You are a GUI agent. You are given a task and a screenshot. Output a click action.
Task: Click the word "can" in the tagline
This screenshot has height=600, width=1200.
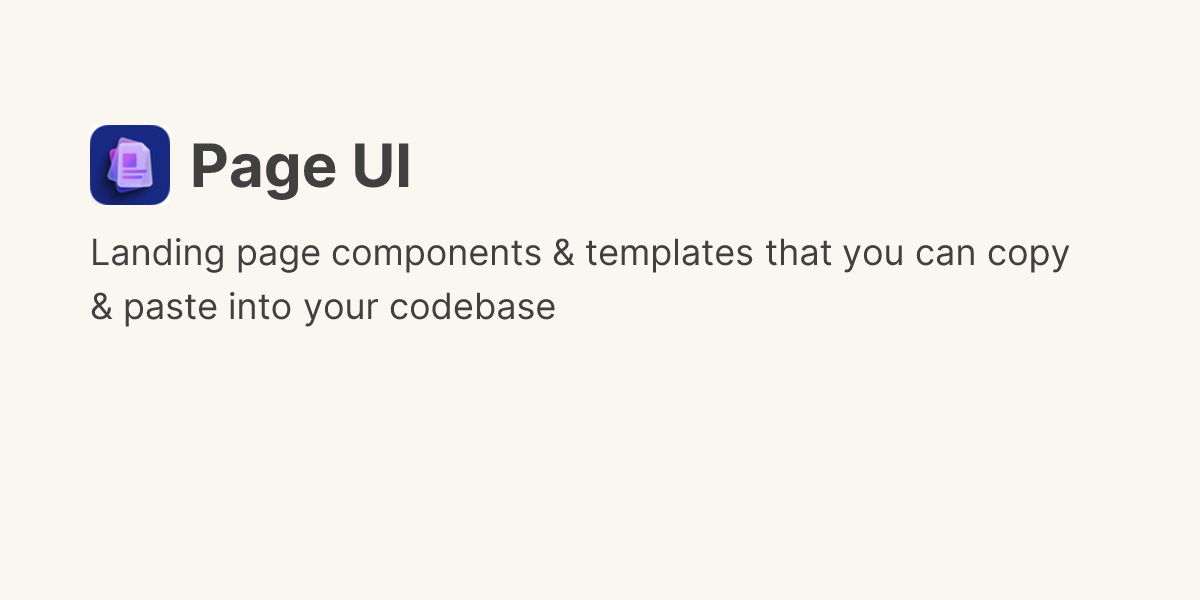946,254
